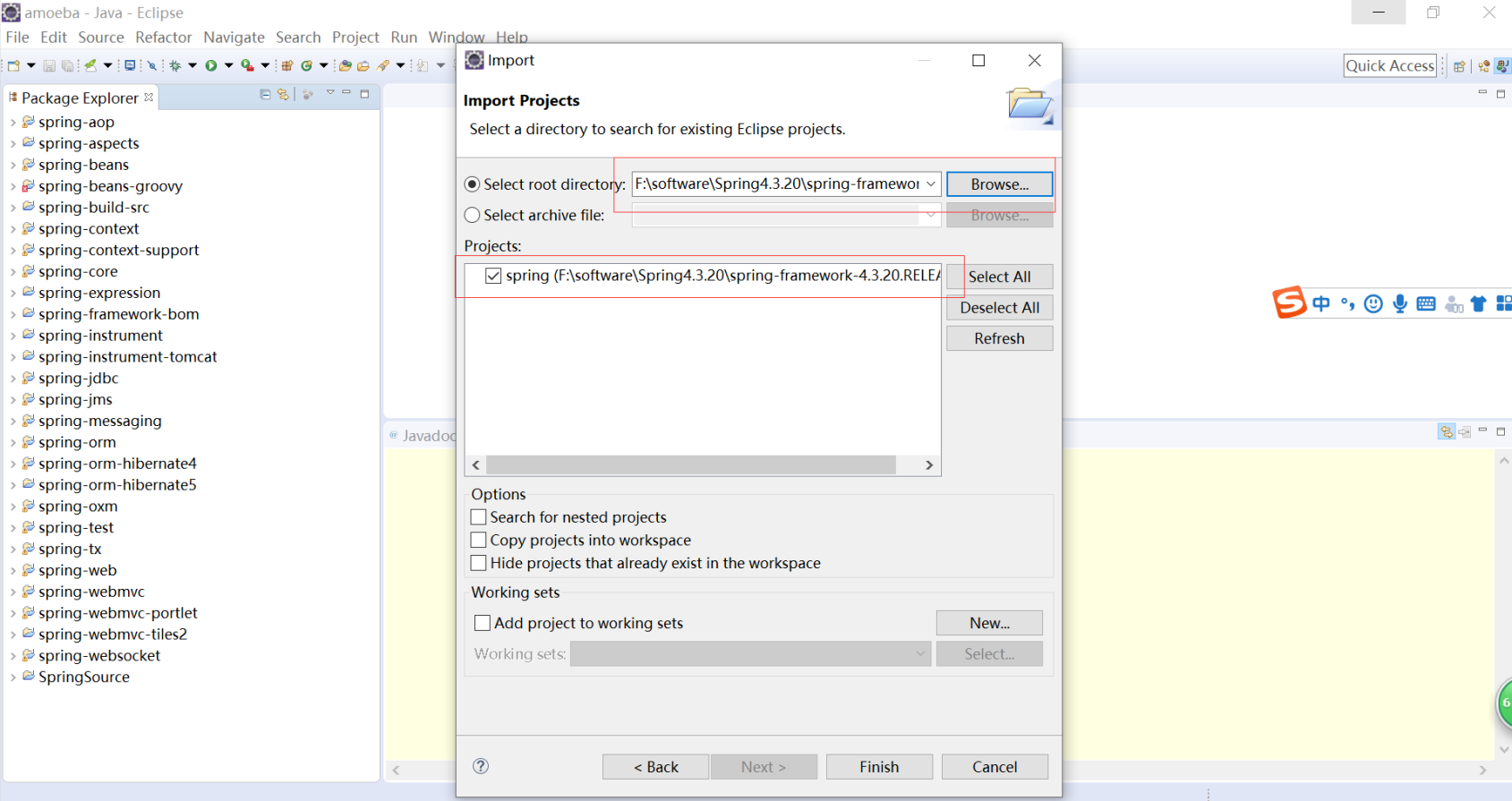Screen dimensions: 1512x801
Task: Click the green rocket launch toolbar icon
Action: coord(90,65)
